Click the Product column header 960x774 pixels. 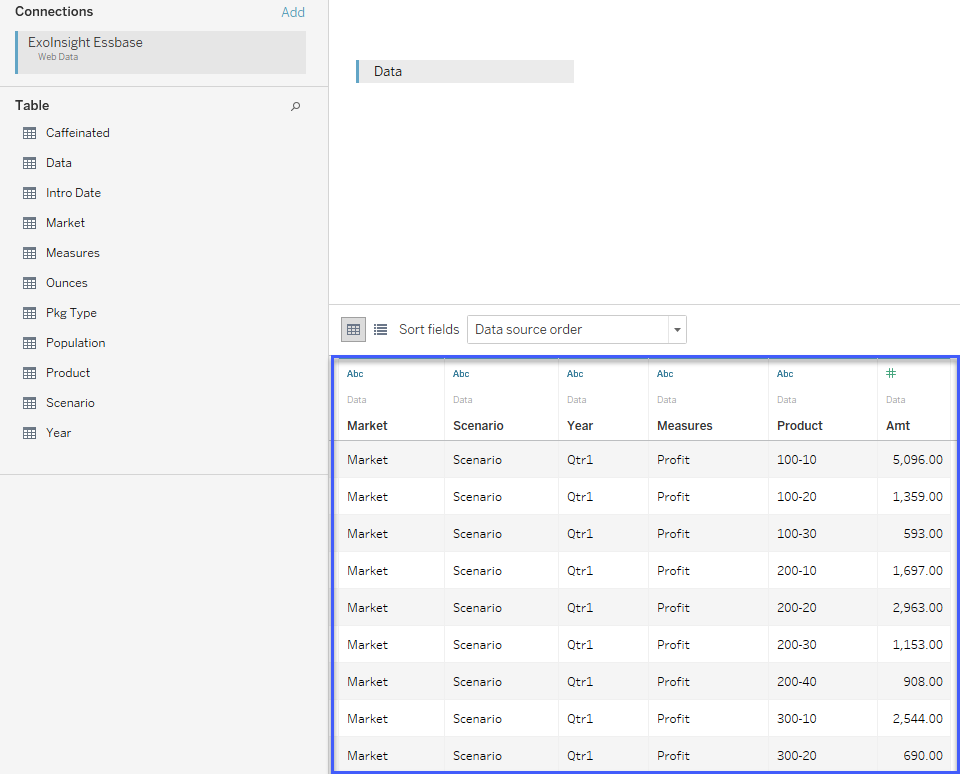coord(800,426)
